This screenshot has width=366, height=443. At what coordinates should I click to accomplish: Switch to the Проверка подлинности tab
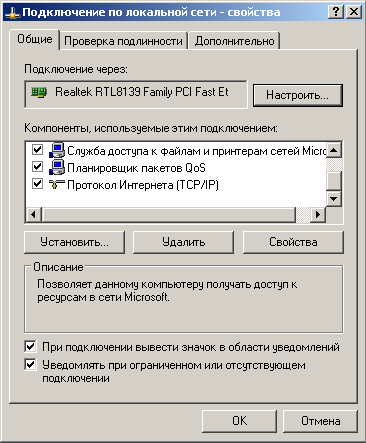click(123, 41)
